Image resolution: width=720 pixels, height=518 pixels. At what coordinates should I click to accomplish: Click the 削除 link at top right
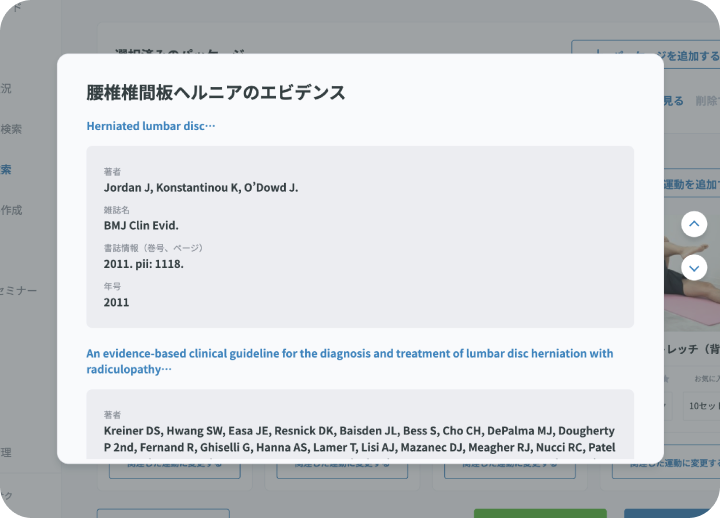(706, 101)
